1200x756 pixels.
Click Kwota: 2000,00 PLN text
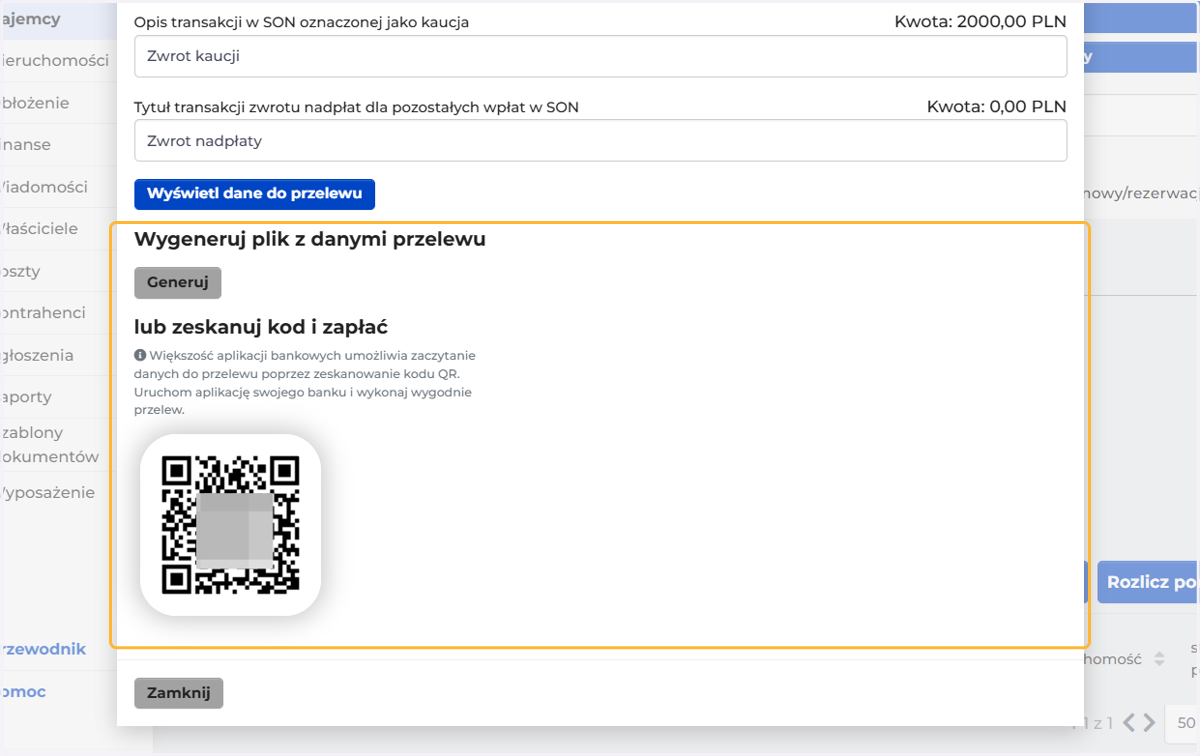981,21
